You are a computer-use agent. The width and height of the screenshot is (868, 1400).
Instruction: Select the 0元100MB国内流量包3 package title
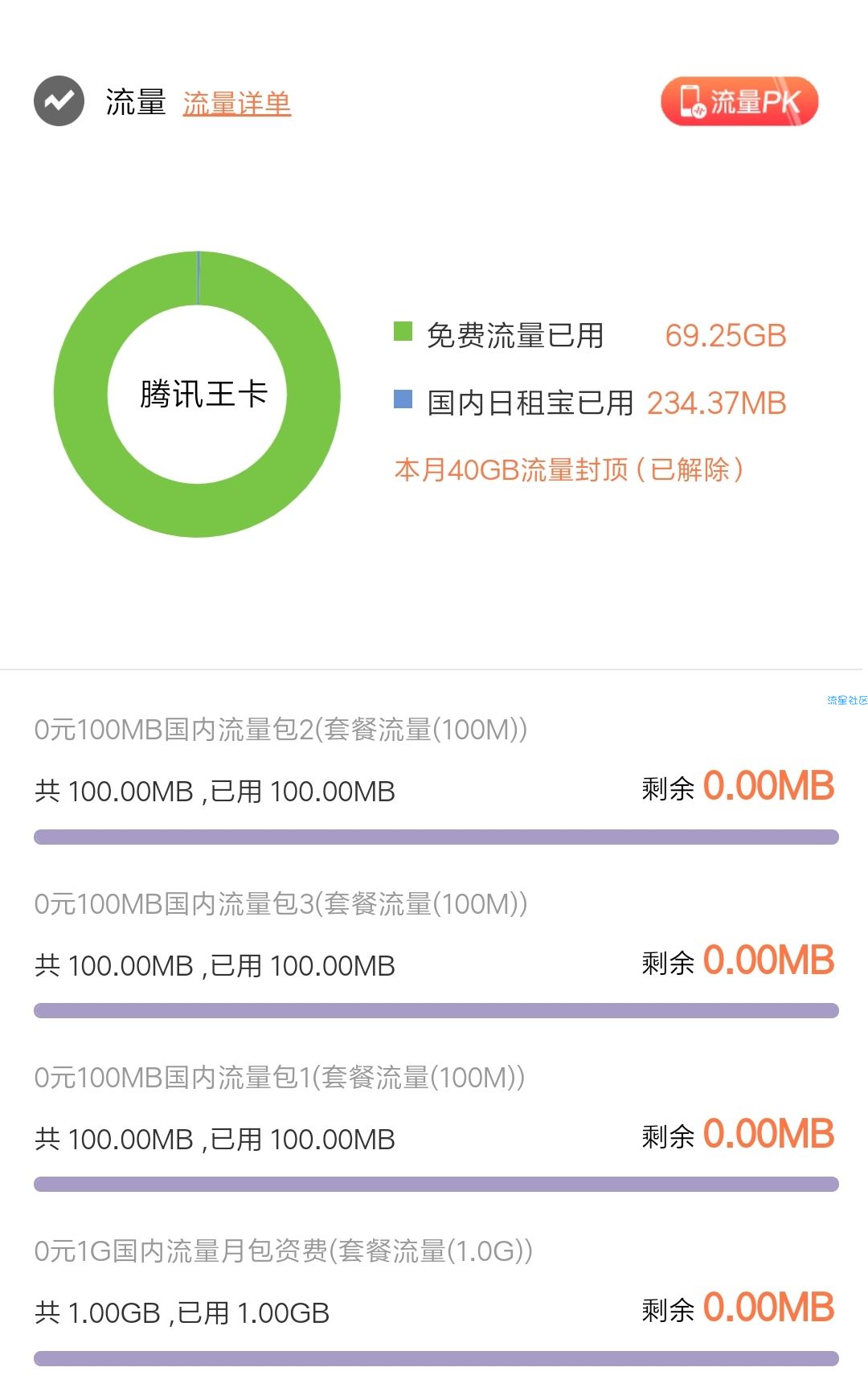tap(280, 904)
